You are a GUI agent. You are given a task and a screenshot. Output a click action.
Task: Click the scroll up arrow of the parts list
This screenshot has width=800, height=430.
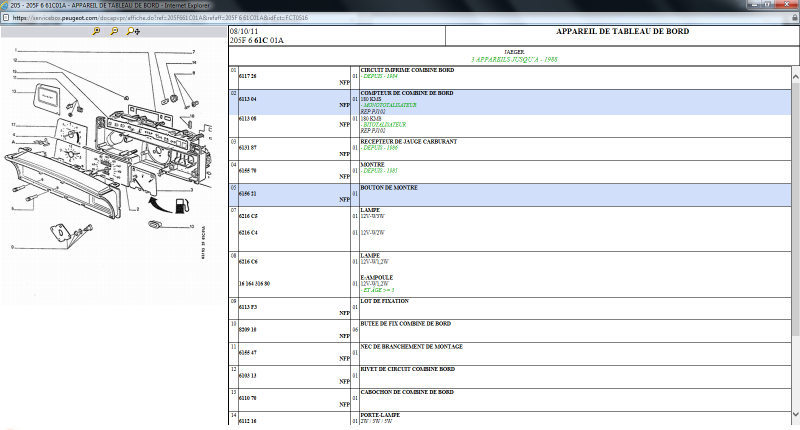point(794,71)
